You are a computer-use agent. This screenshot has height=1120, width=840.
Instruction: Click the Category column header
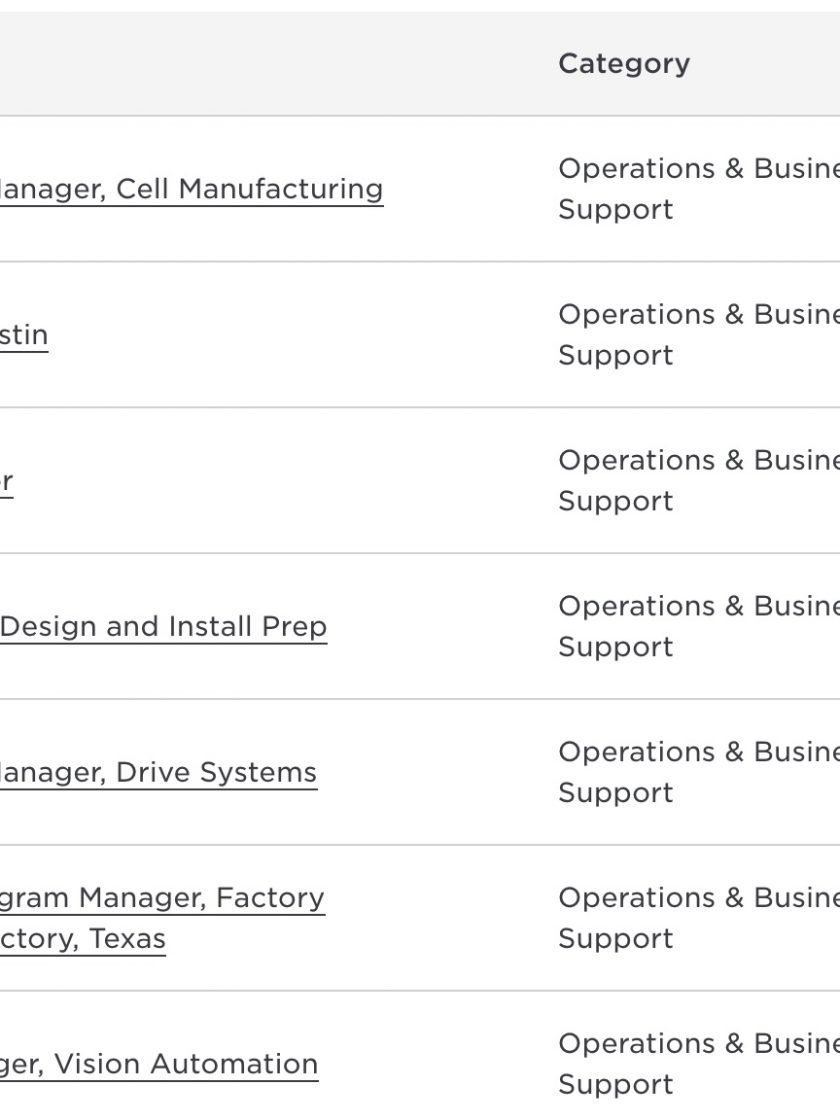[x=624, y=64]
